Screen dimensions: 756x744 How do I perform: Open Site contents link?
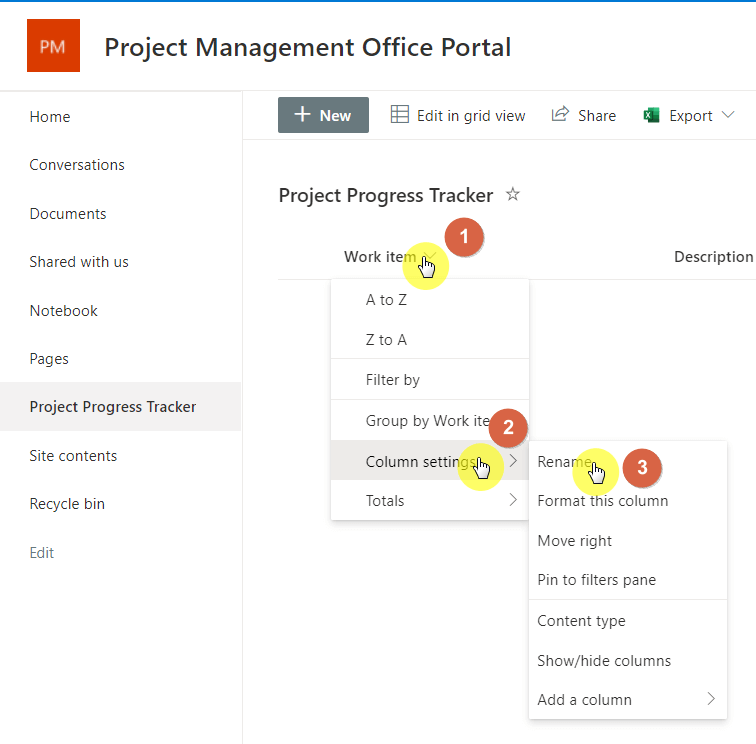[73, 456]
